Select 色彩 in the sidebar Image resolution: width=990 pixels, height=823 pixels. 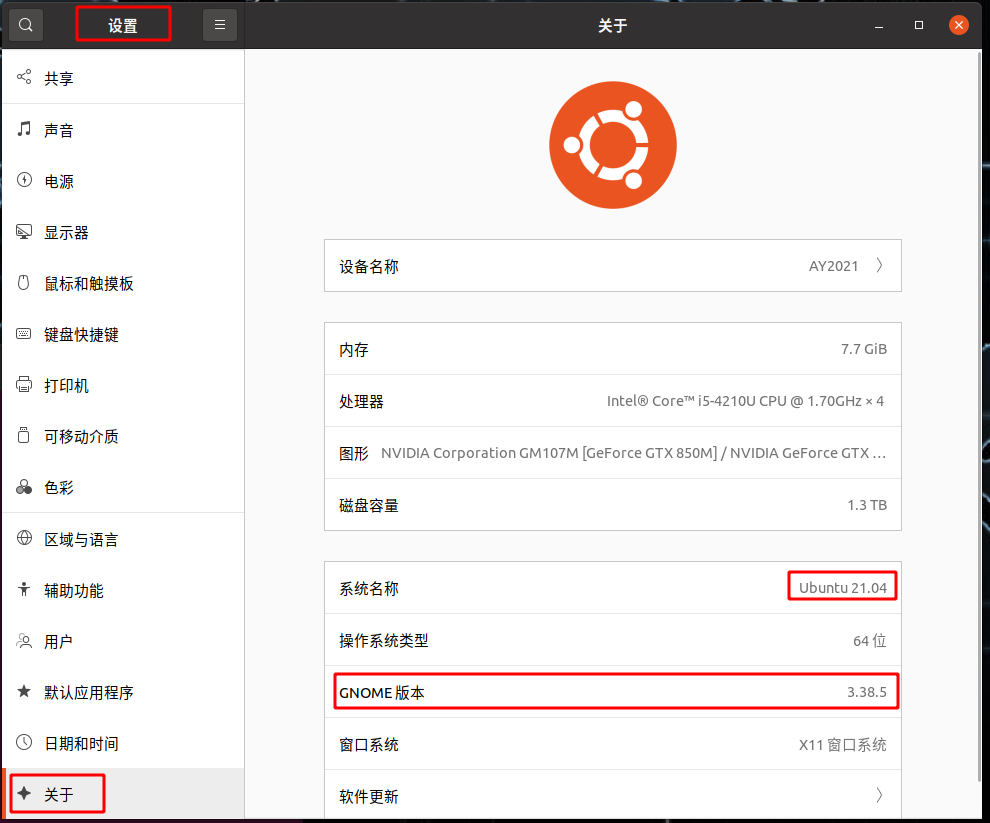pyautogui.click(x=123, y=487)
